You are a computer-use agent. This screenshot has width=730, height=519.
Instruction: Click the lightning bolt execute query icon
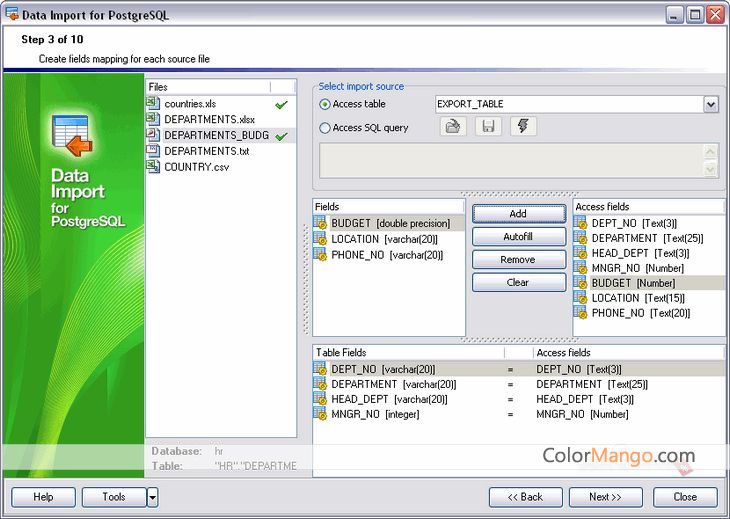click(523, 127)
